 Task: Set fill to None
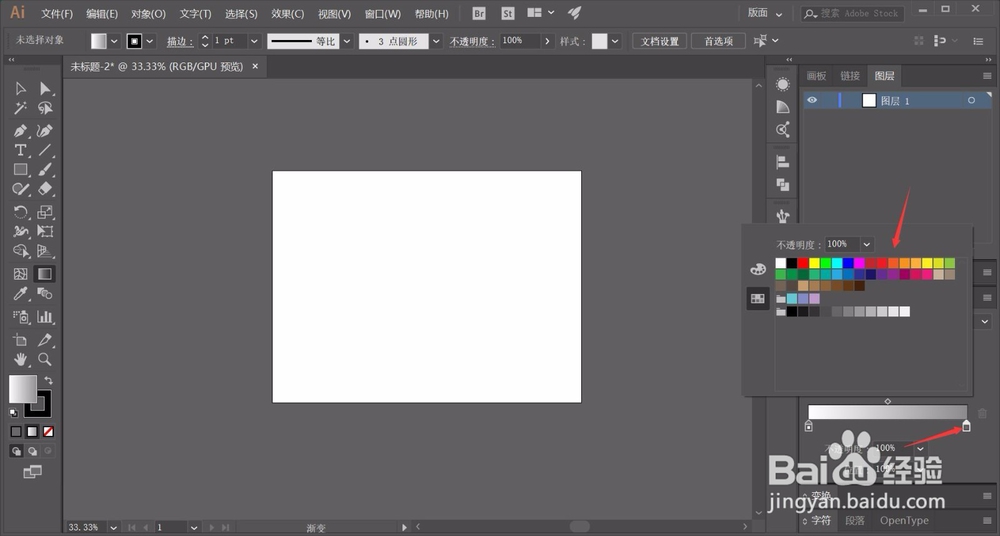48,431
